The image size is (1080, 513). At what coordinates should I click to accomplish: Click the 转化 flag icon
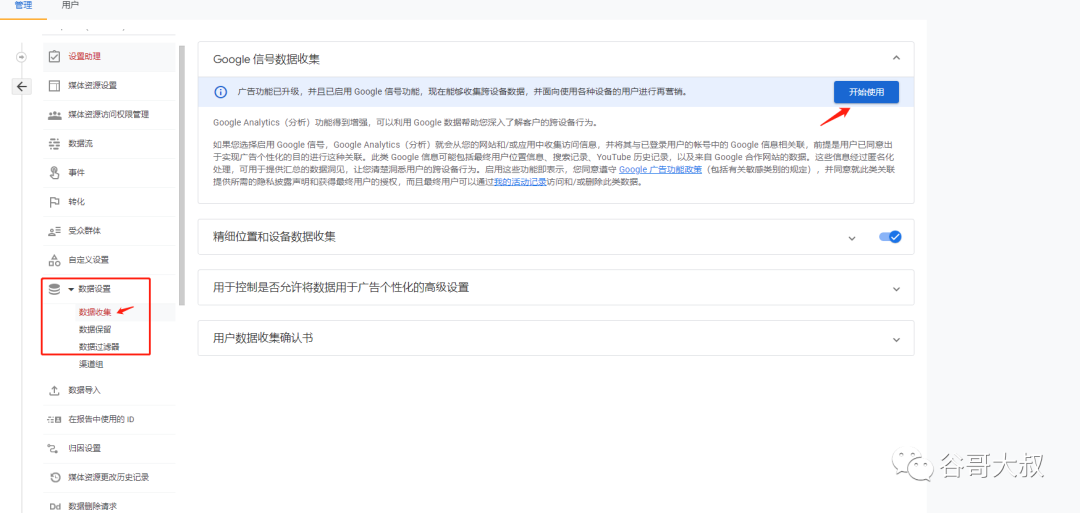coord(54,202)
